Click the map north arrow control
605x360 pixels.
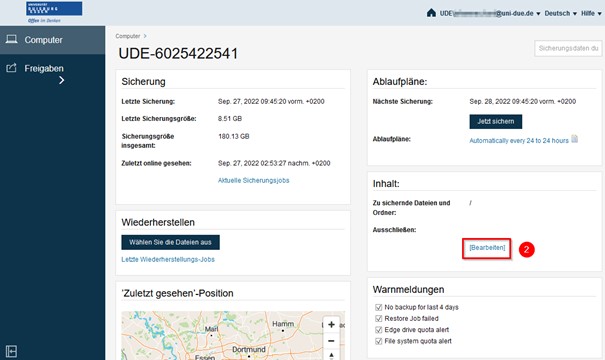tap(331, 355)
